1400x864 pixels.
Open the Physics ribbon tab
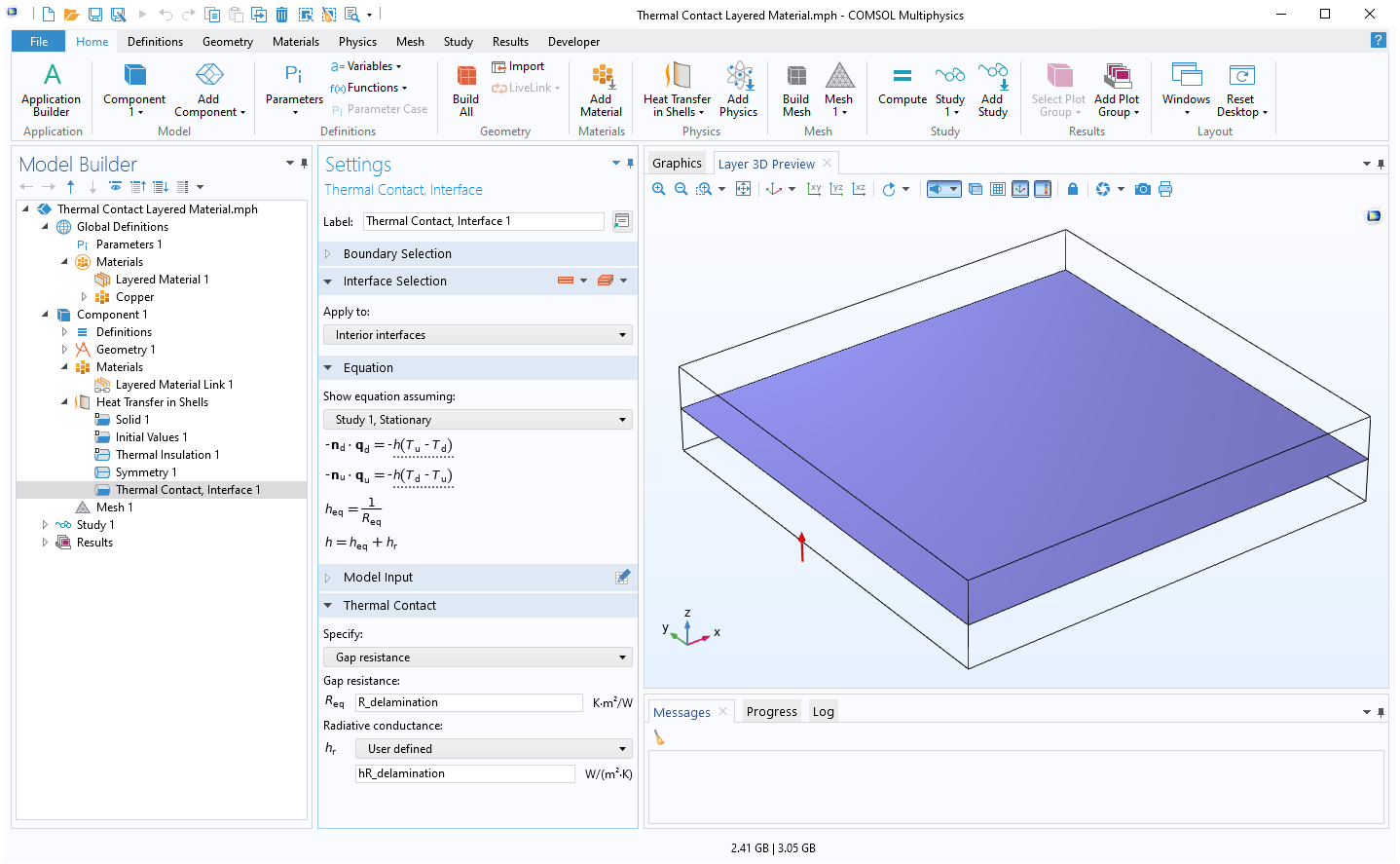click(x=357, y=42)
